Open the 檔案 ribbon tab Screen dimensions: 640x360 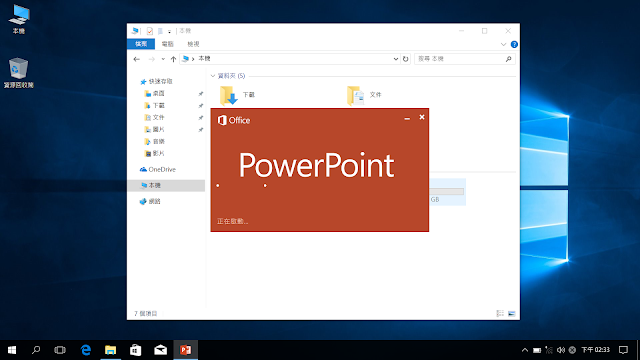pos(141,44)
